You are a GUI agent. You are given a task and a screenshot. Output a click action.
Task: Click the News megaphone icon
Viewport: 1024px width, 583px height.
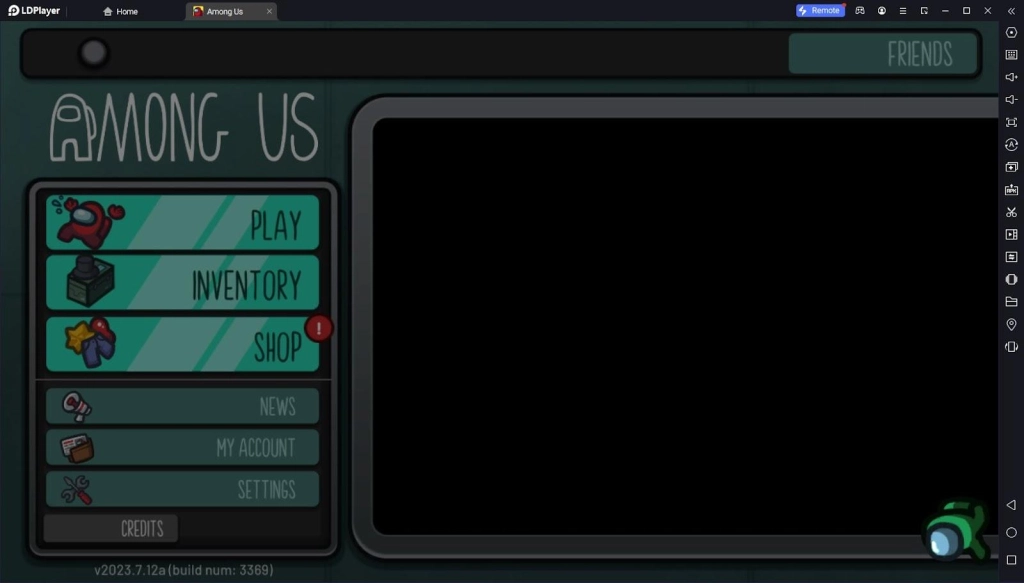[76, 406]
